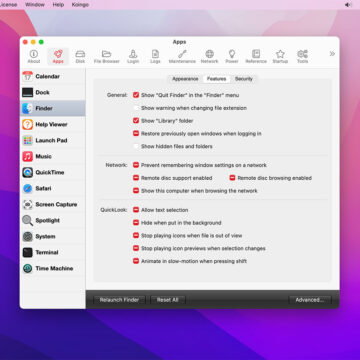Open the Power lightbulb toolbar icon
Viewport: 360px width, 360px height.
click(232, 57)
